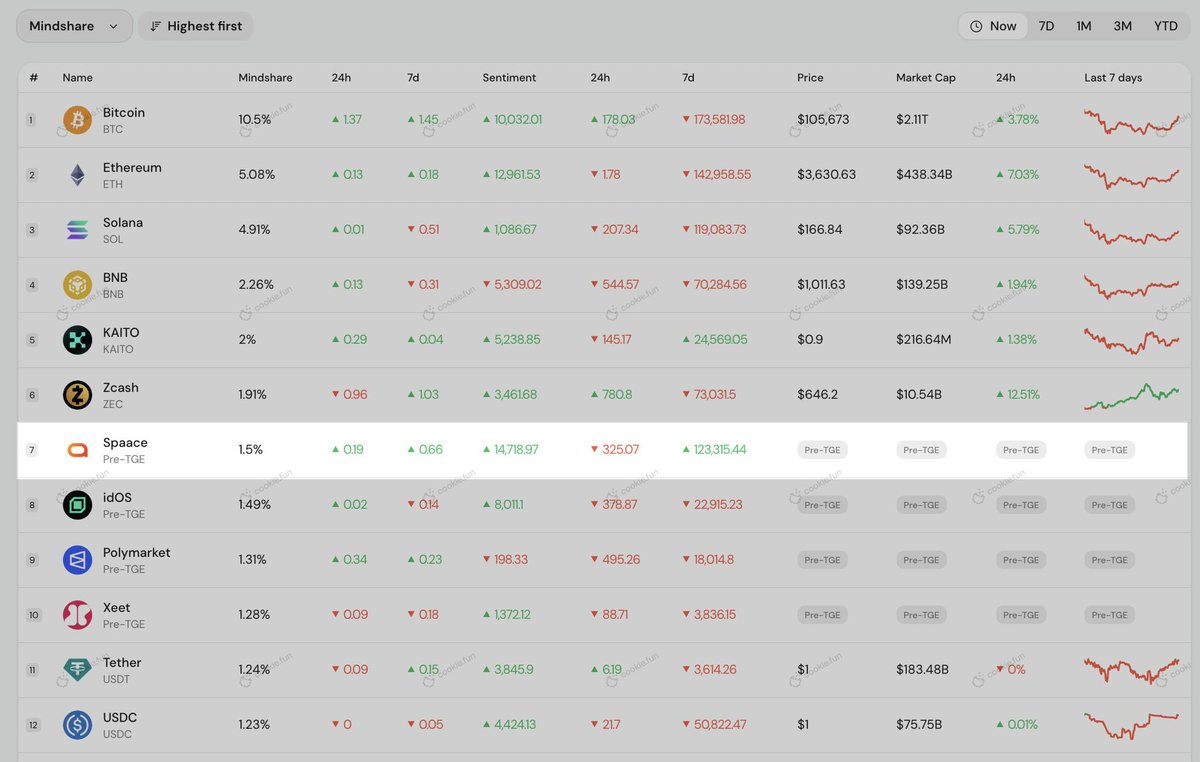
Task: Click the Tether logo icon
Action: (x=77, y=670)
